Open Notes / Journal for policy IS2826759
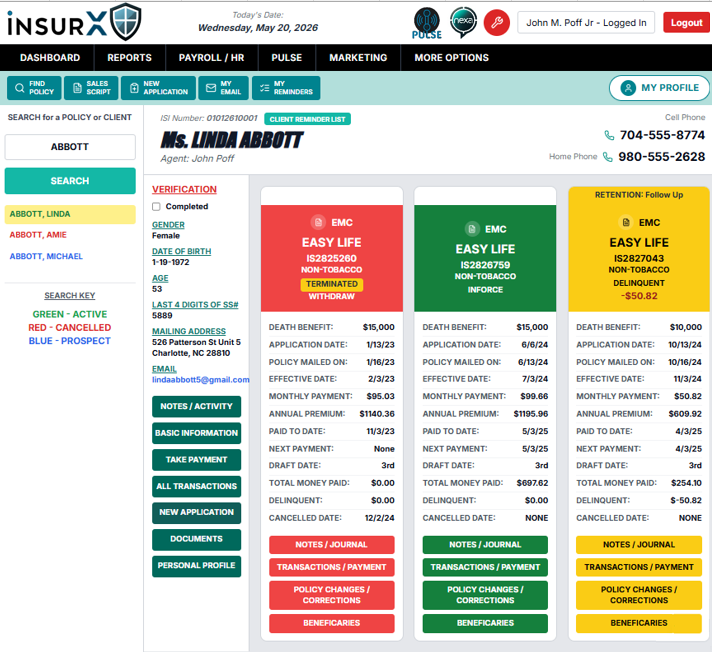This screenshot has height=652, width=712. (x=485, y=545)
